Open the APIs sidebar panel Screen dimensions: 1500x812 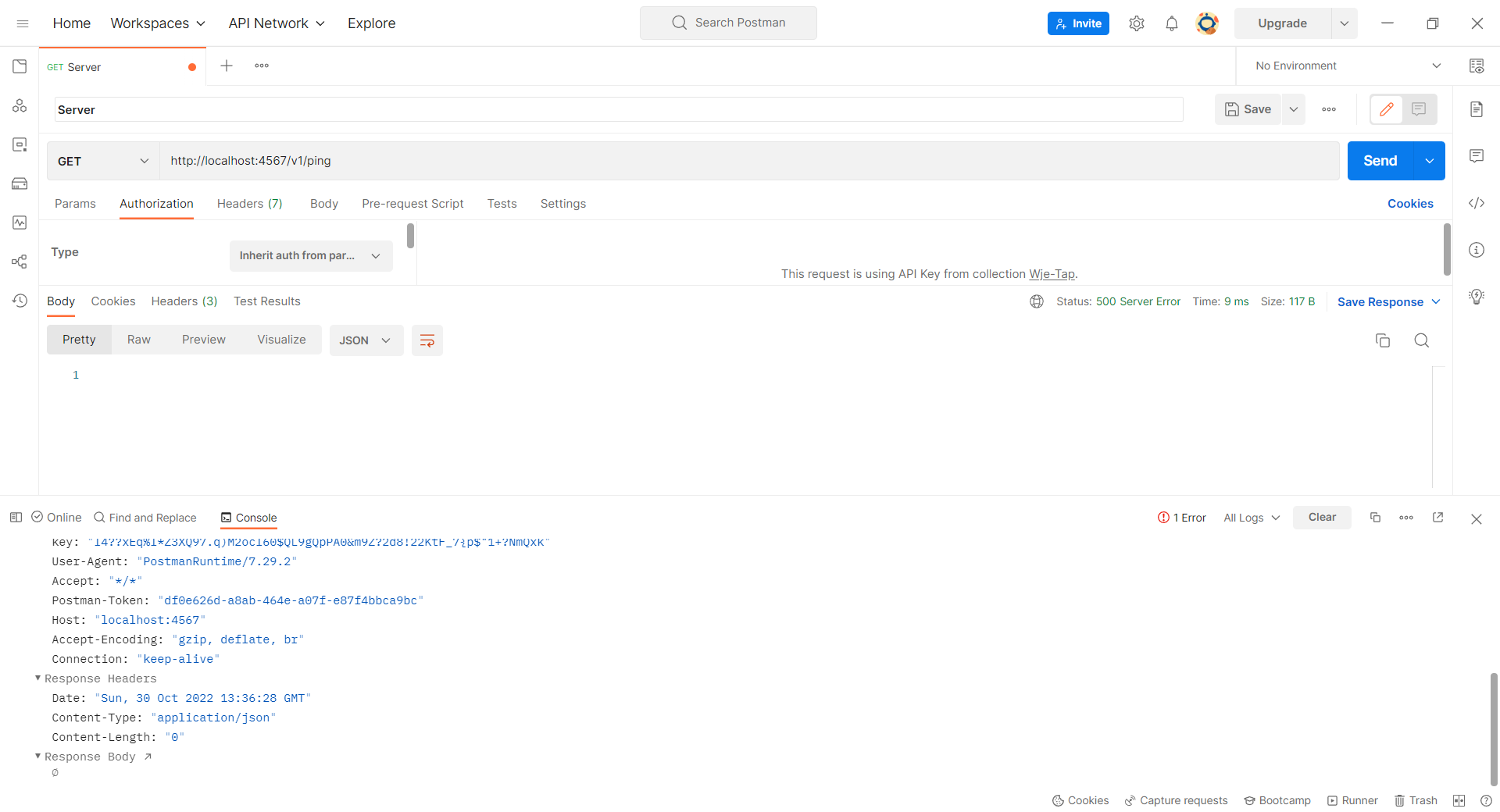click(20, 105)
